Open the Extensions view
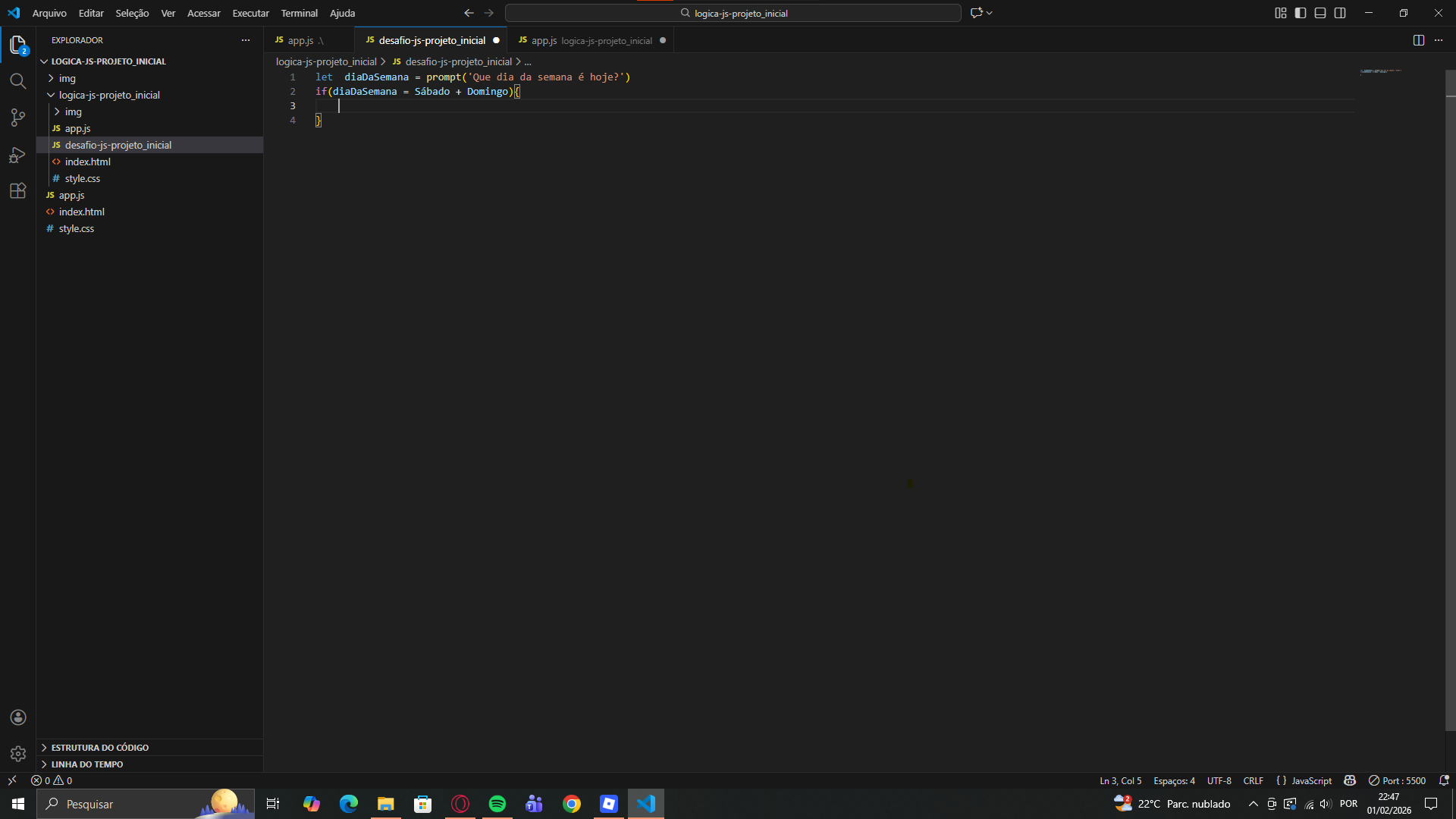Screen dimensions: 1456x819 tap(18, 191)
